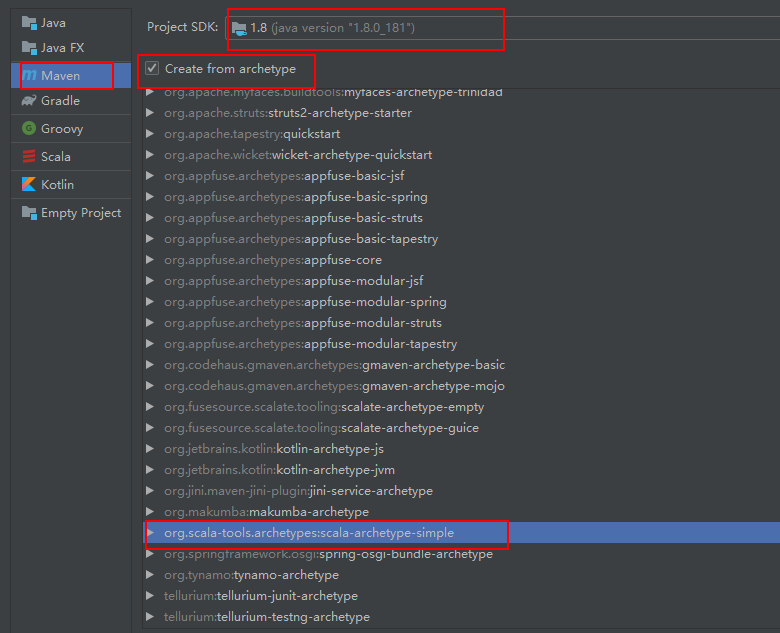Expand scala-archetype-simple arrow

150,532
